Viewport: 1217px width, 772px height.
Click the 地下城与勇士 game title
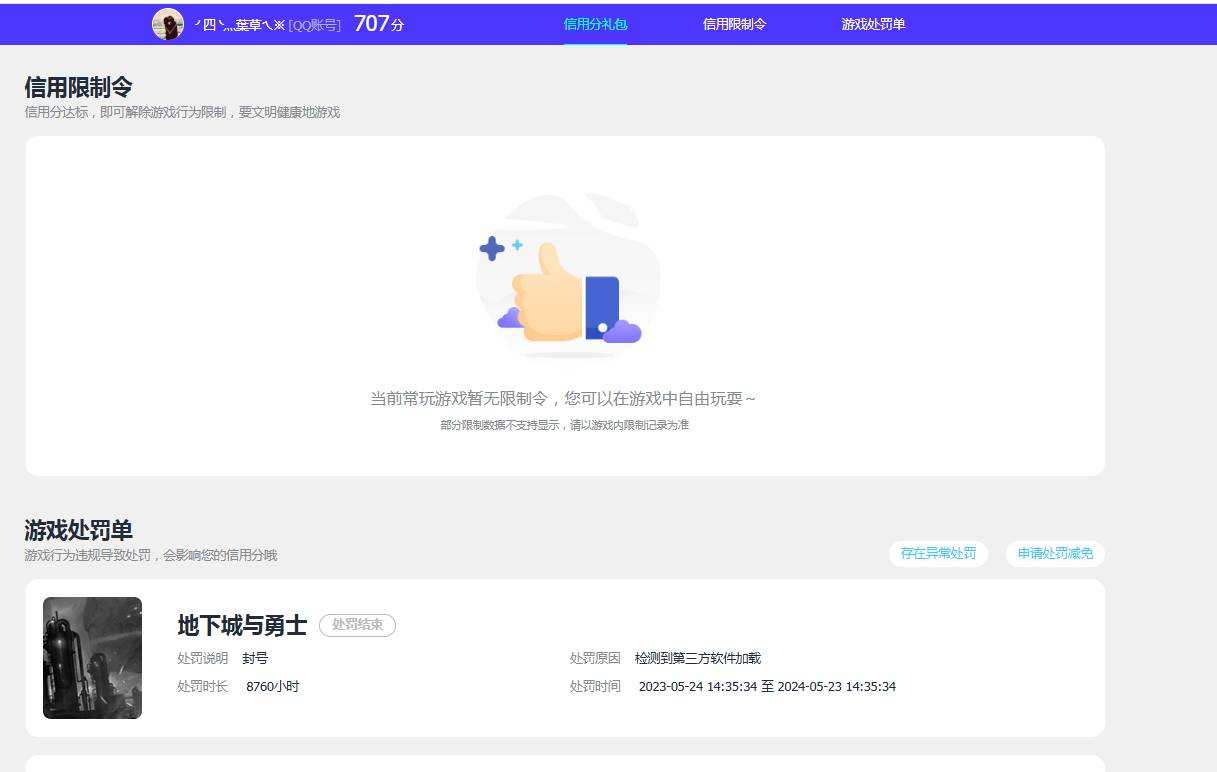coord(242,625)
